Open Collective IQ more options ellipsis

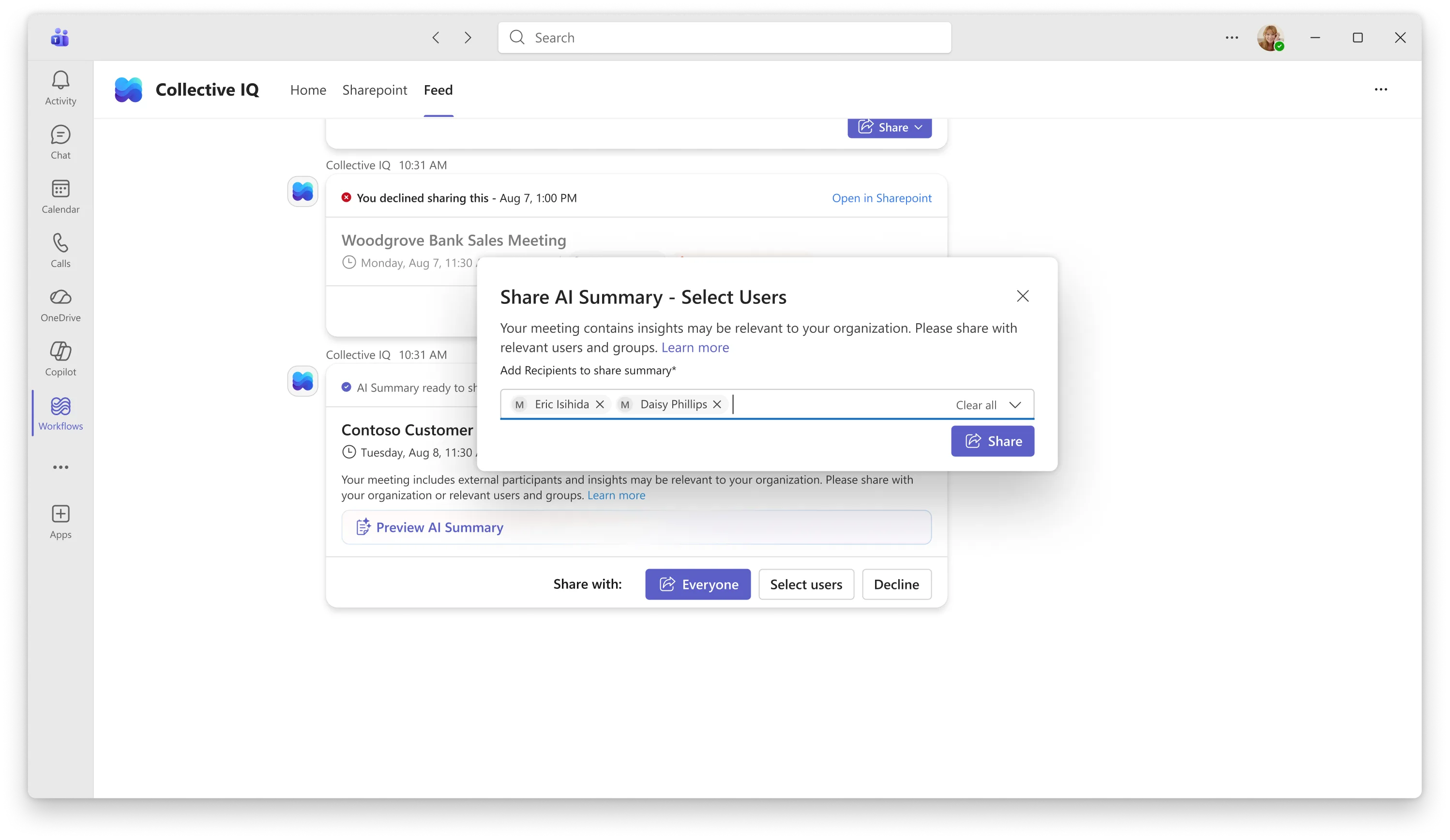point(1380,89)
